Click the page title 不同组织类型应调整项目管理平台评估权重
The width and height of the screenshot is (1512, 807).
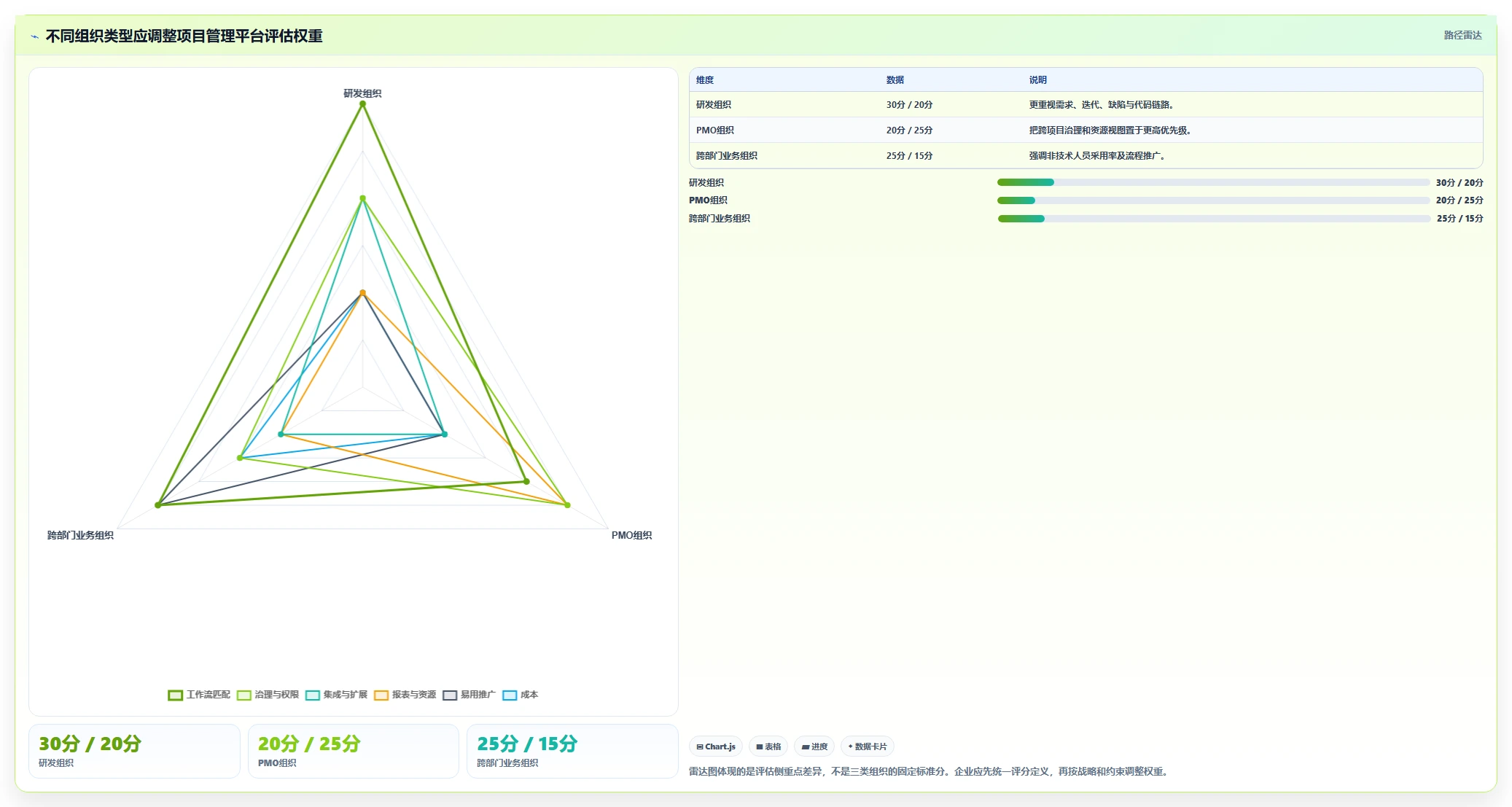[x=184, y=36]
